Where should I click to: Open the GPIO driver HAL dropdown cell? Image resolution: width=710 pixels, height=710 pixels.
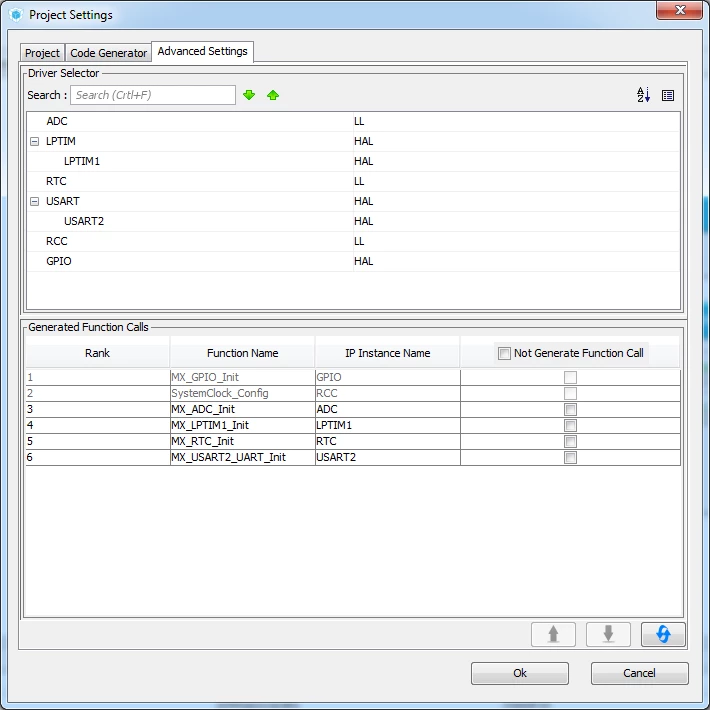(516, 261)
